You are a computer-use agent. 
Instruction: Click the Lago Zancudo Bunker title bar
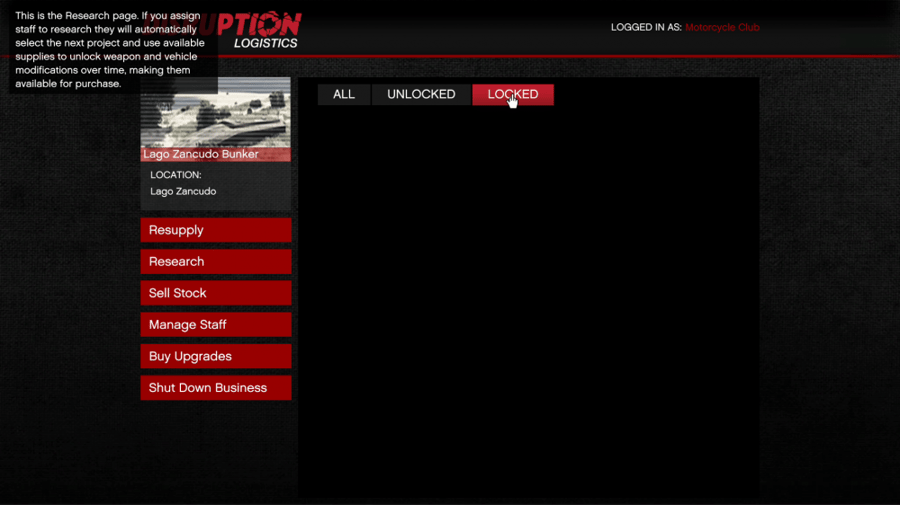click(216, 154)
